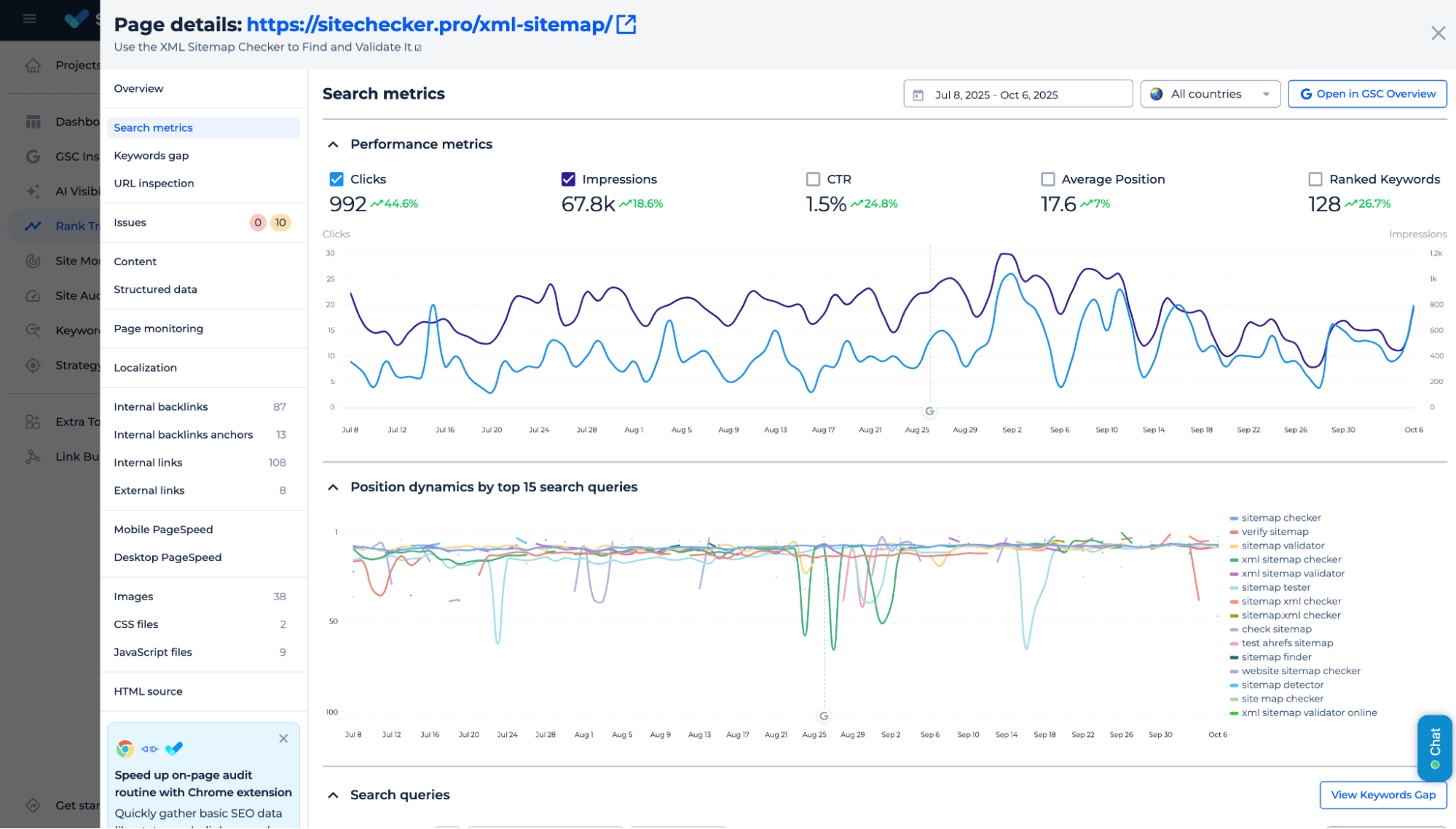The height and width of the screenshot is (829, 1456).
Task: Click View Keywords Gap button
Action: pos(1382,795)
